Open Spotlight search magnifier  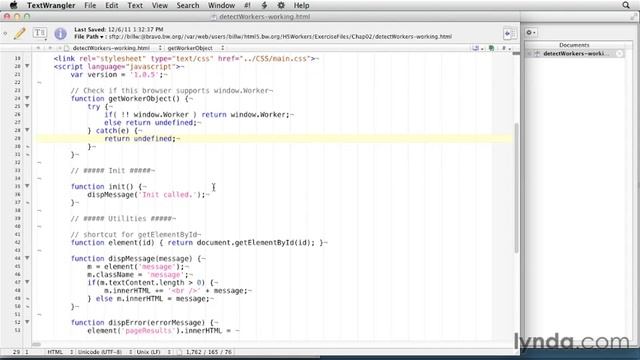pos(626,5)
